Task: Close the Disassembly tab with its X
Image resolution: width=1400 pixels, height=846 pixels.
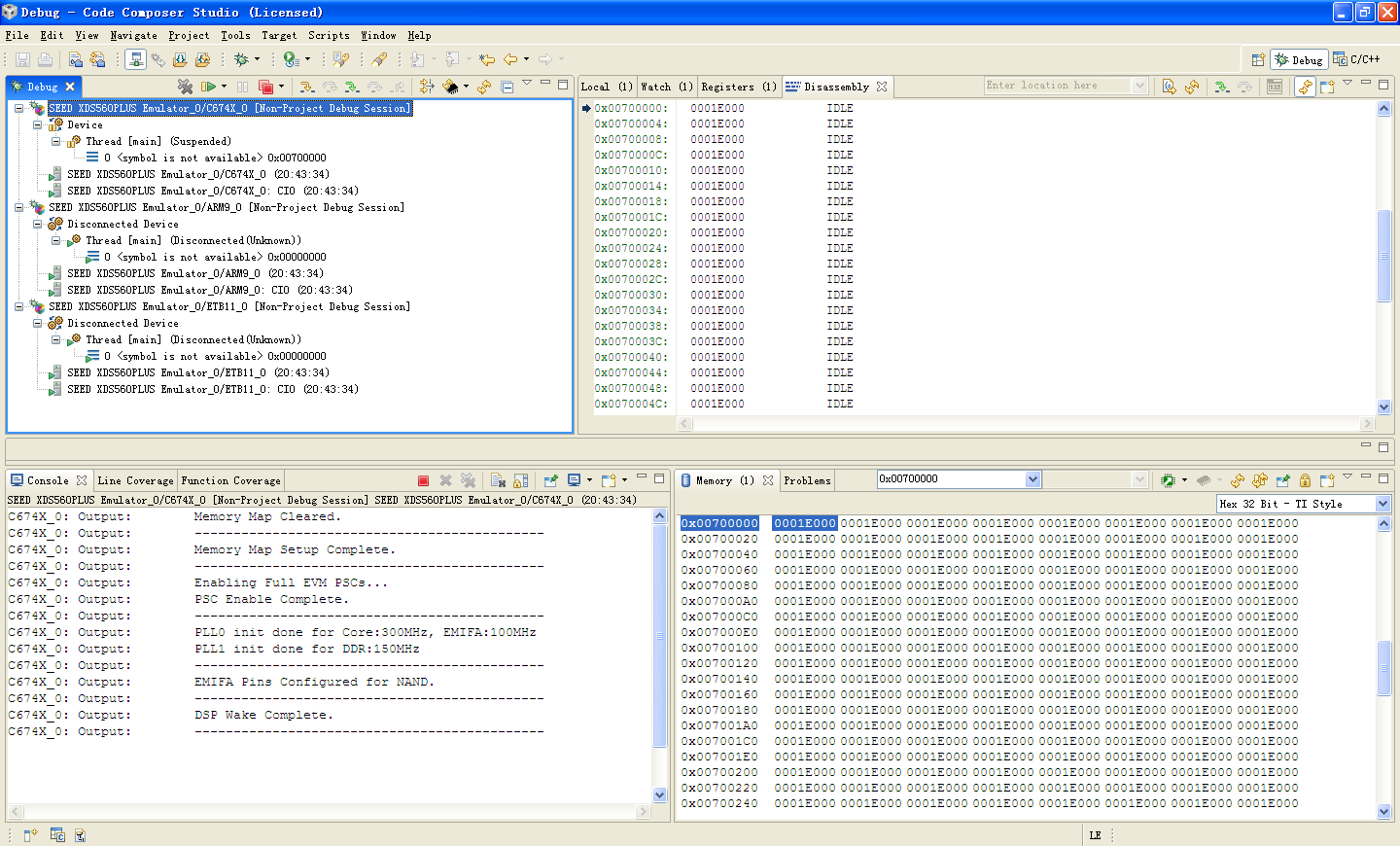Action: [x=882, y=87]
